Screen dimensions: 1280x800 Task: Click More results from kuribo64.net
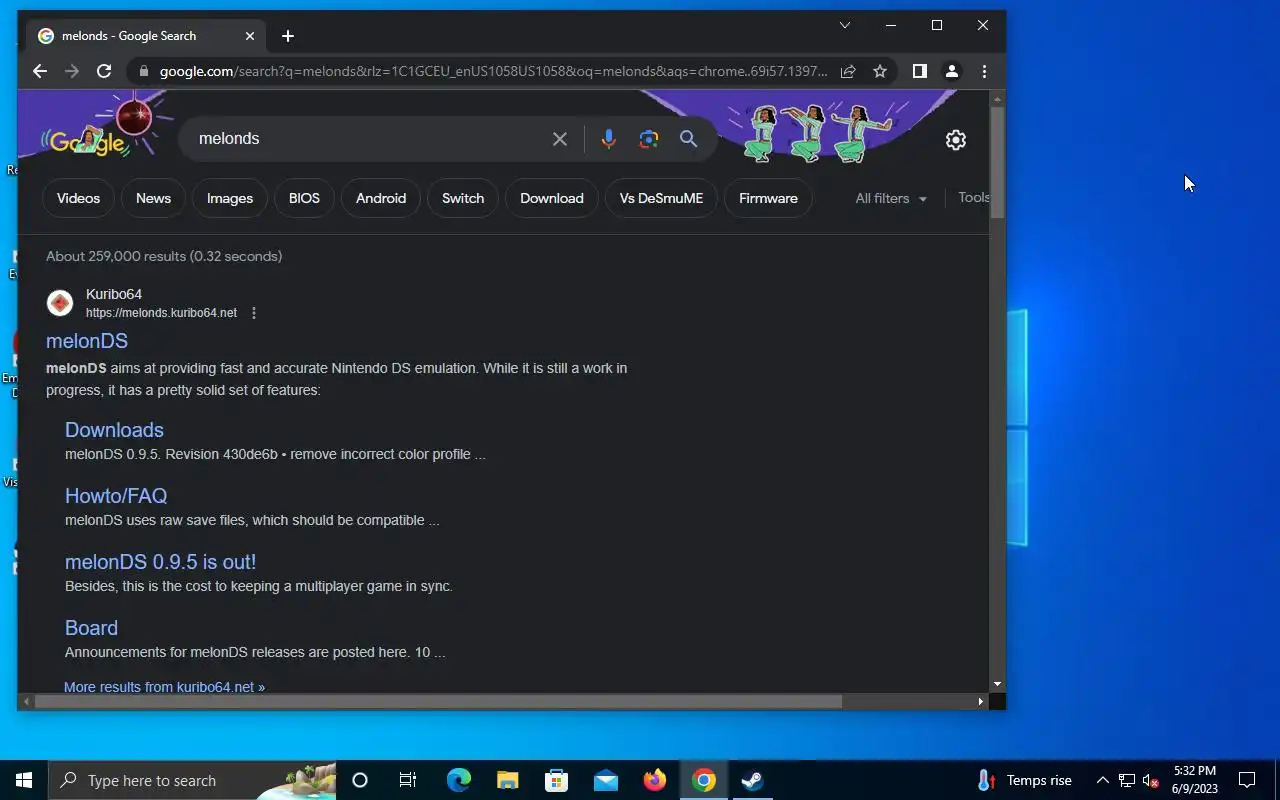point(164,687)
